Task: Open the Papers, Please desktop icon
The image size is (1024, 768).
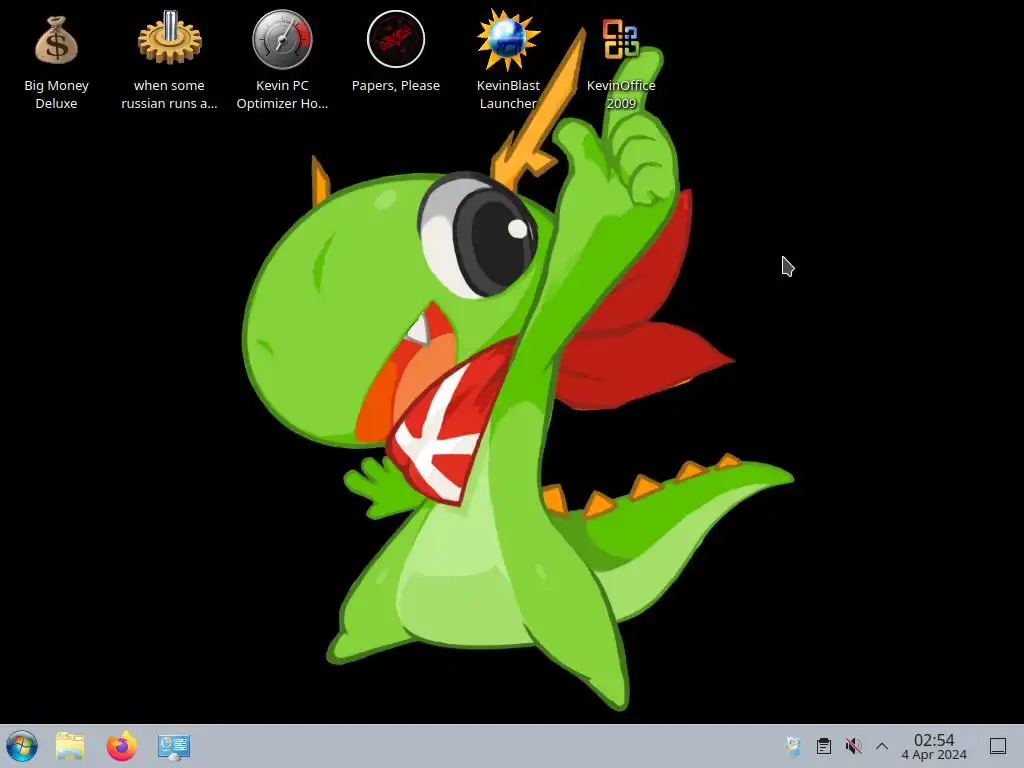Action: point(396,39)
